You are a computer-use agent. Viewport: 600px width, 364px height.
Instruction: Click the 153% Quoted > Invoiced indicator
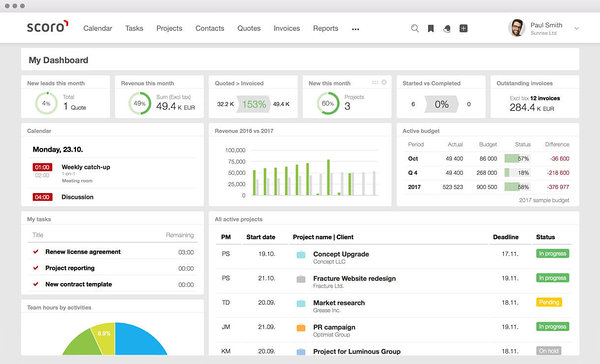click(x=254, y=104)
